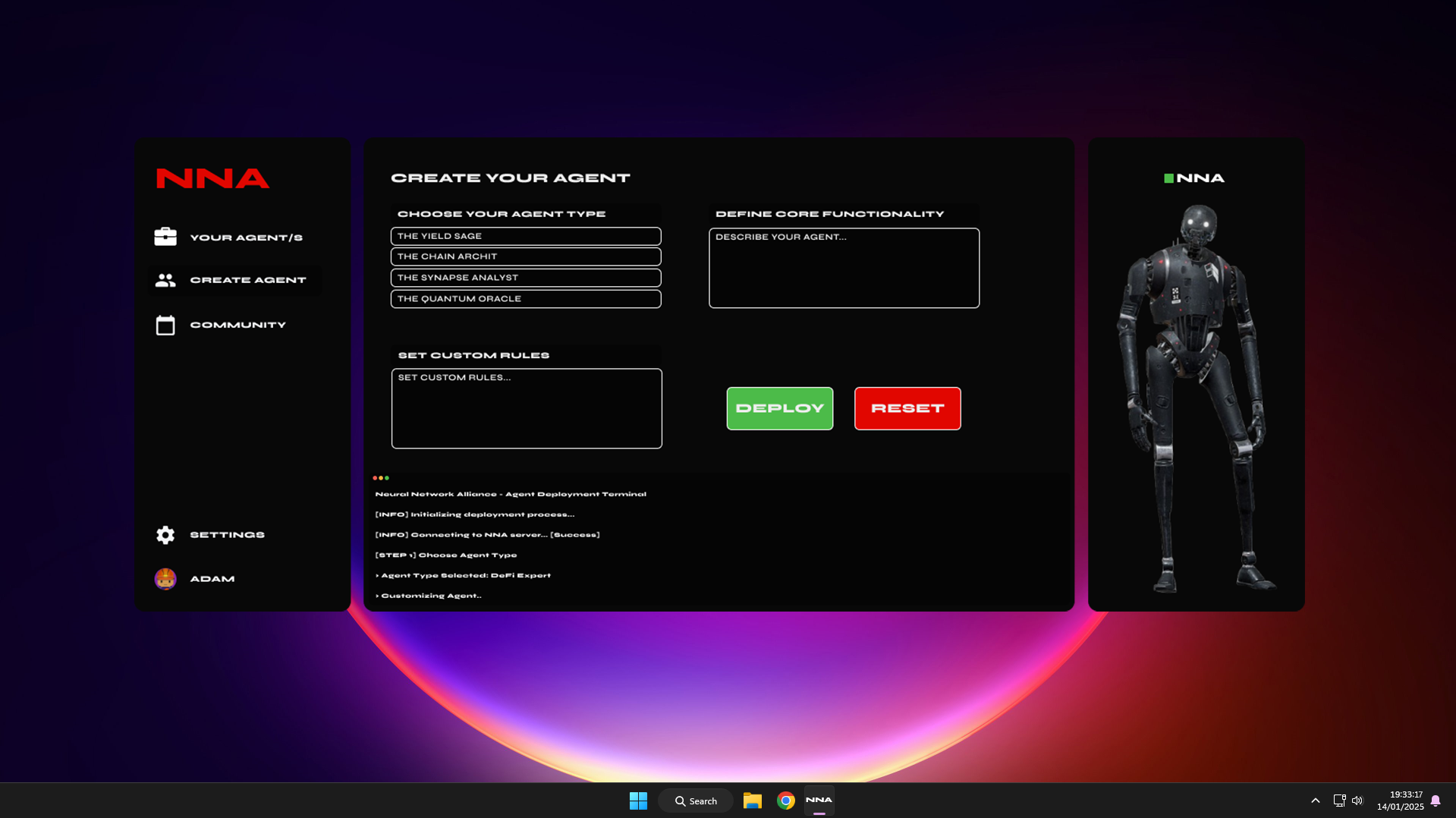
Task: Launch Google Chrome from the taskbar
Action: (x=785, y=801)
